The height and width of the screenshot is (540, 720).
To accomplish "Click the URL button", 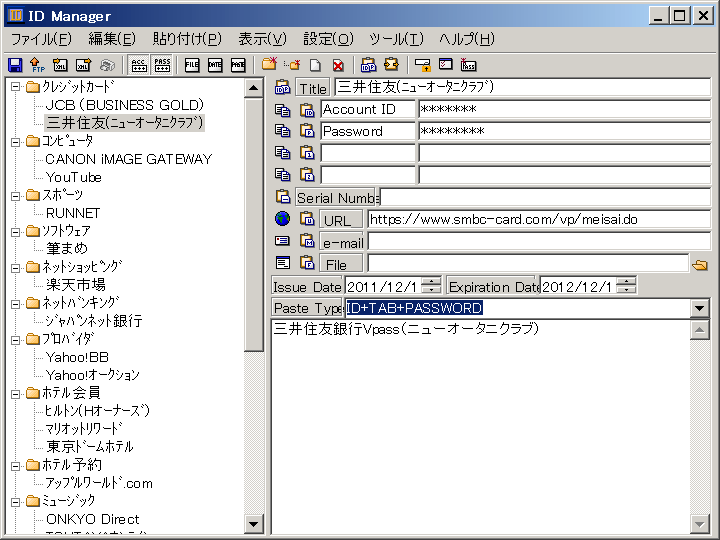I will coord(341,219).
